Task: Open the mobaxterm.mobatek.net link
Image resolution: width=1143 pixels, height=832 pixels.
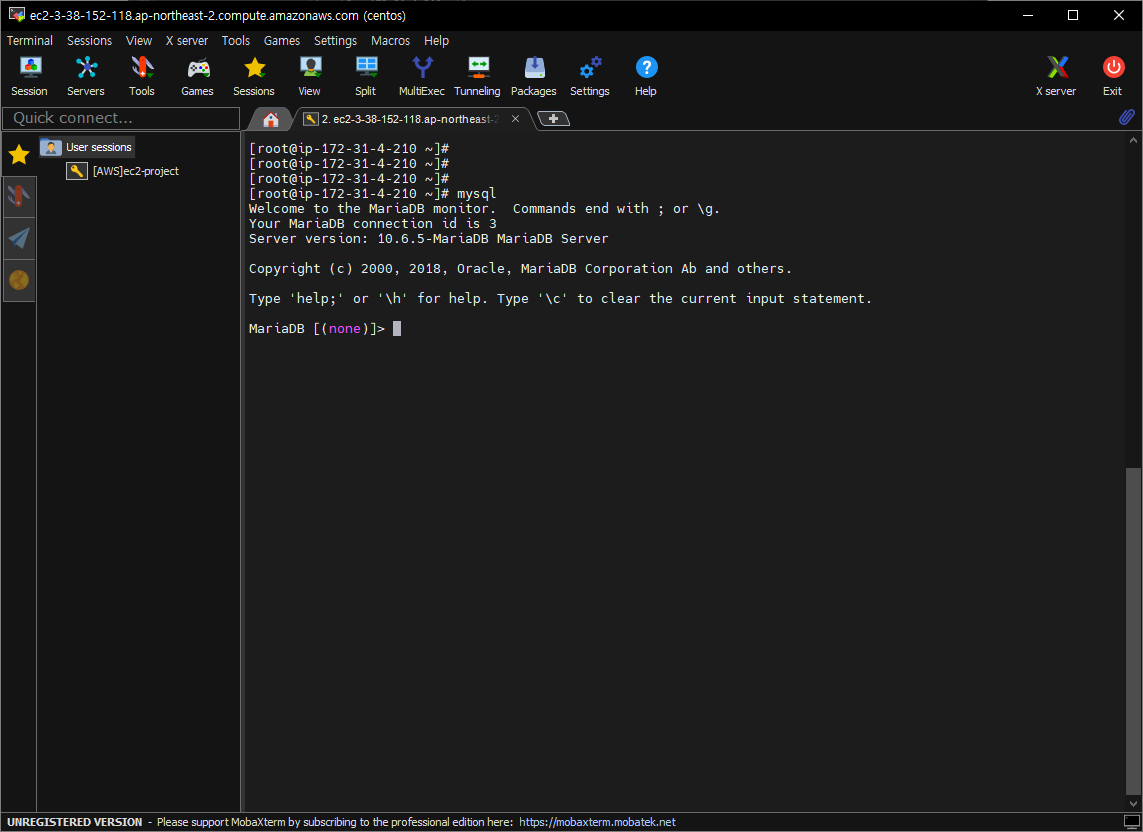Action: (x=597, y=822)
